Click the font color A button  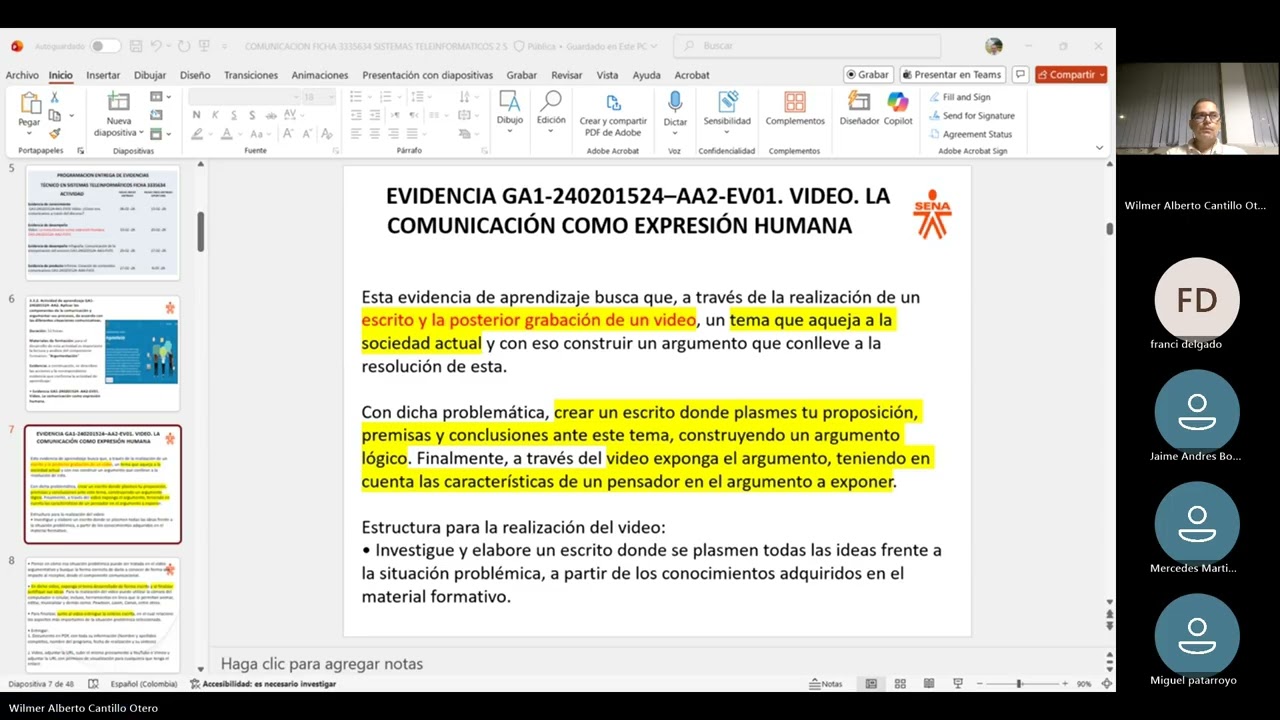pyautogui.click(x=227, y=133)
